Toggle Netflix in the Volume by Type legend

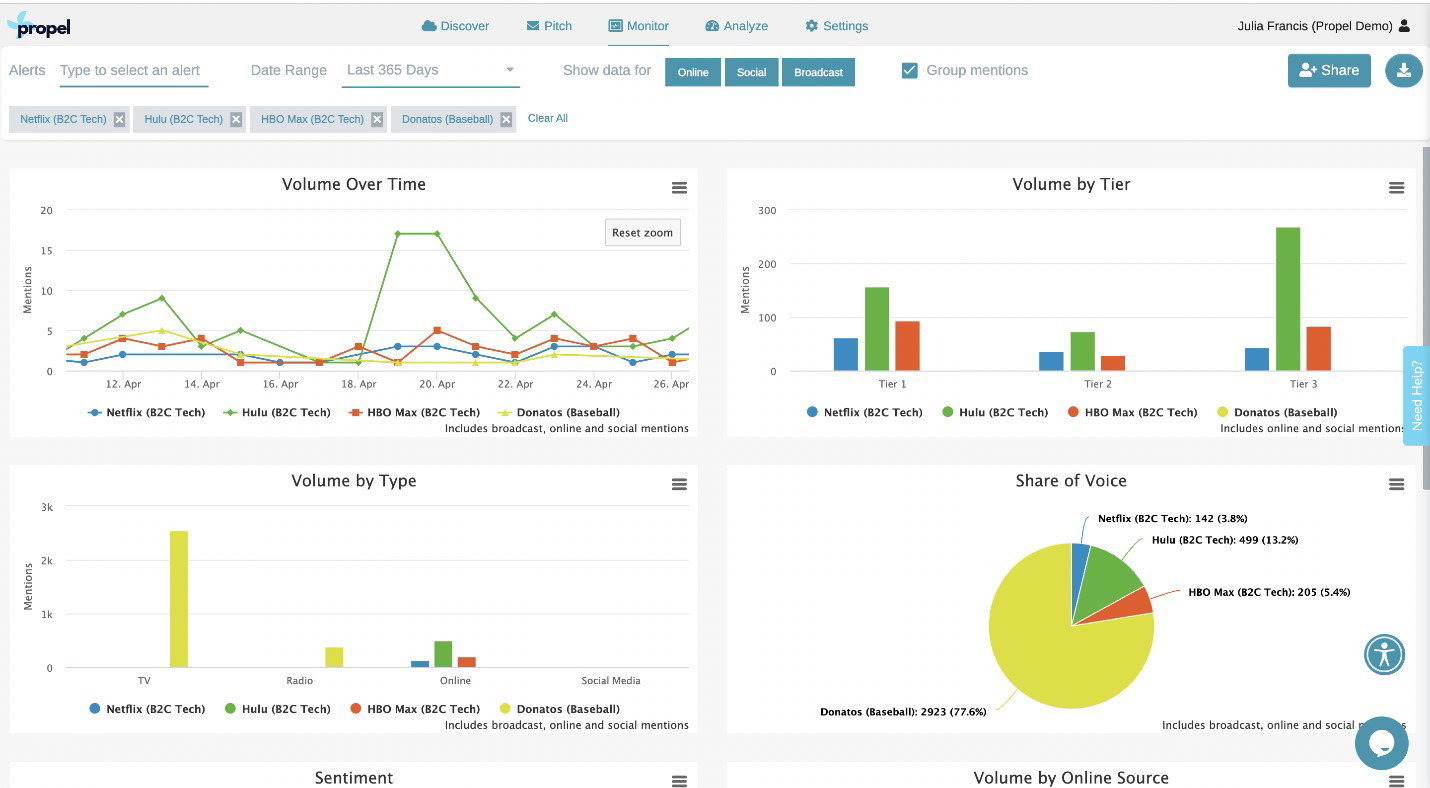[x=147, y=709]
